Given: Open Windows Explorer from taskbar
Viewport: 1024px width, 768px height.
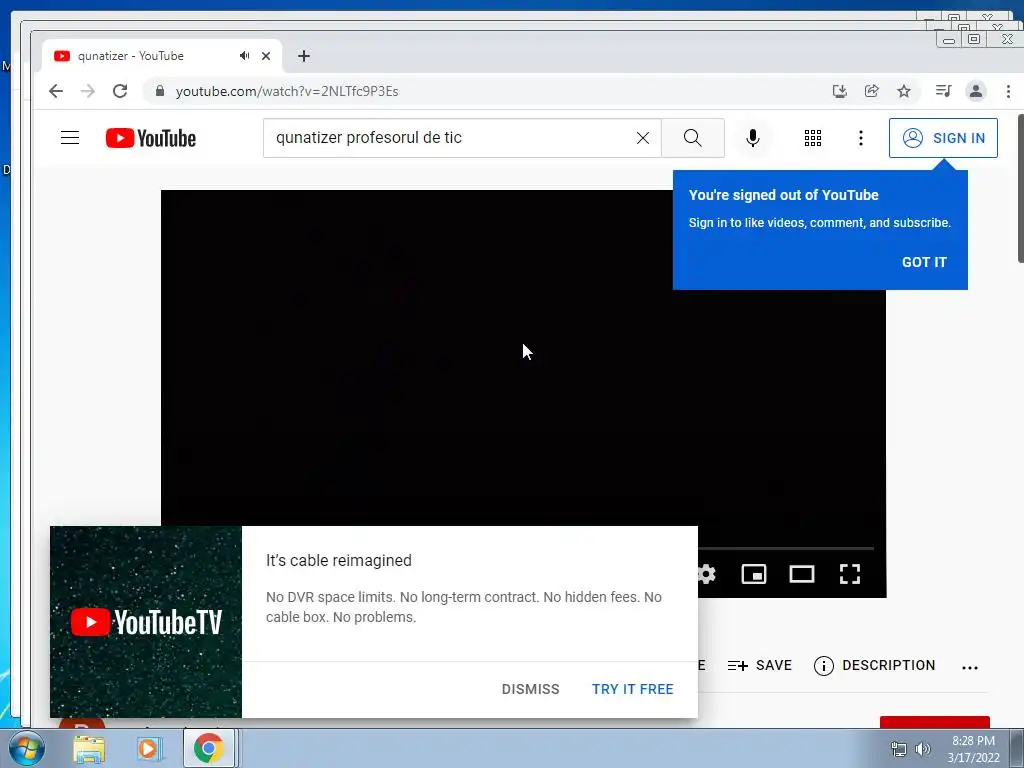Looking at the screenshot, I should [89, 749].
